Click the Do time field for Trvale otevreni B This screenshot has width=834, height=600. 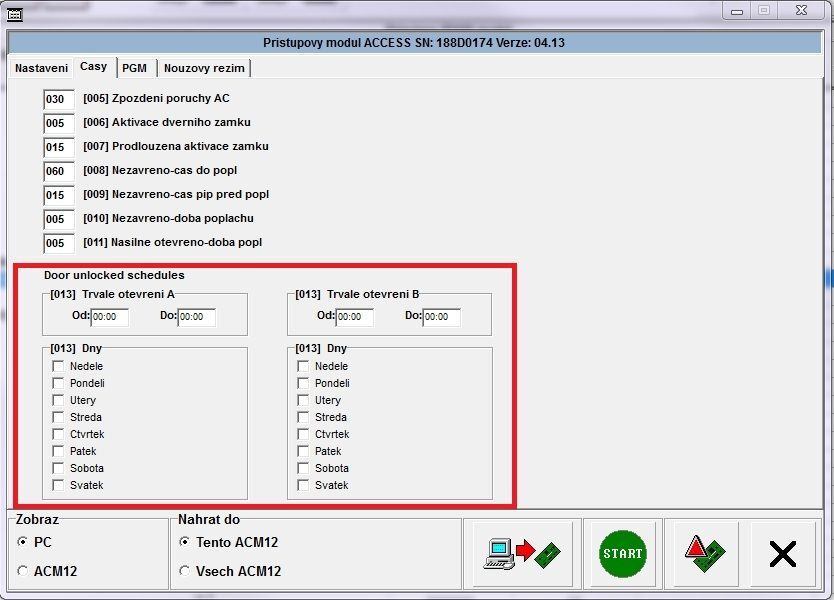coord(441,317)
